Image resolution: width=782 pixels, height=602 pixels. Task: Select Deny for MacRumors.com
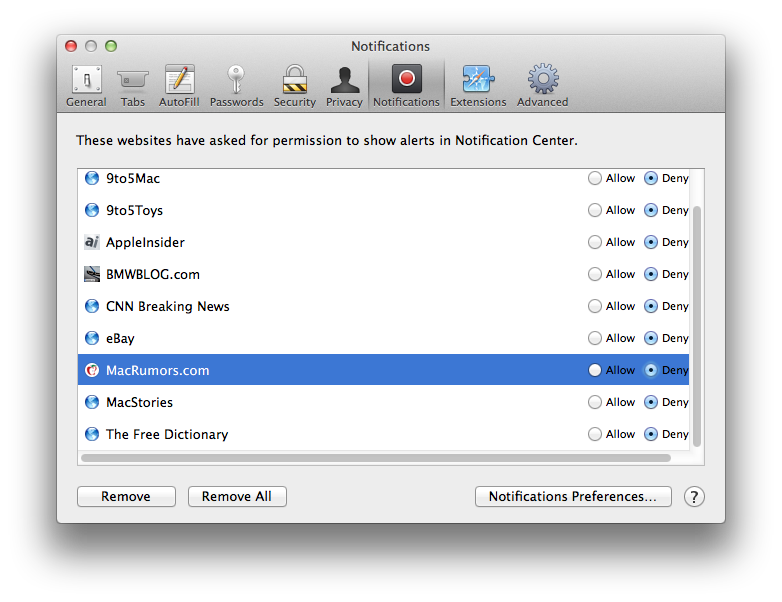[x=650, y=370]
